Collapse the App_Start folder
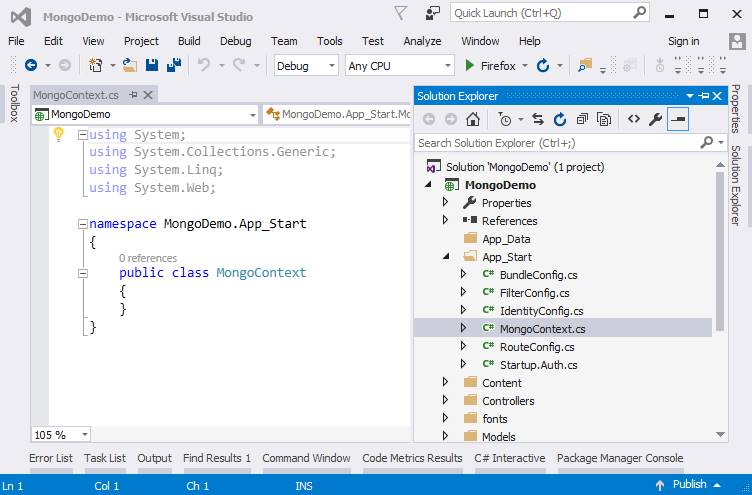Viewport: 752px width, 495px height. click(446, 256)
